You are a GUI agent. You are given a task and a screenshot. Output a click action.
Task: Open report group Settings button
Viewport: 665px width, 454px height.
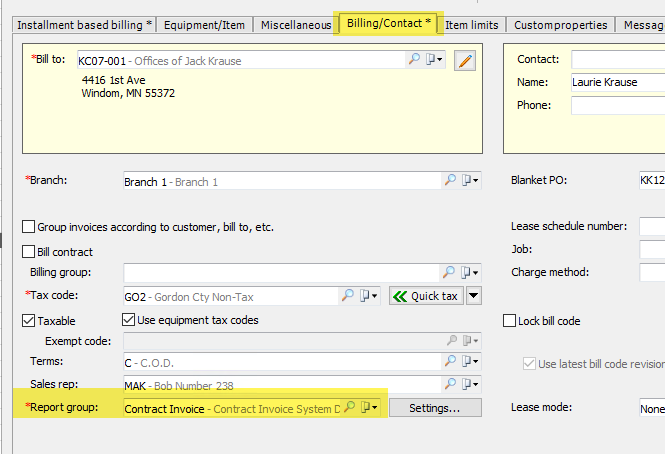[x=435, y=408]
